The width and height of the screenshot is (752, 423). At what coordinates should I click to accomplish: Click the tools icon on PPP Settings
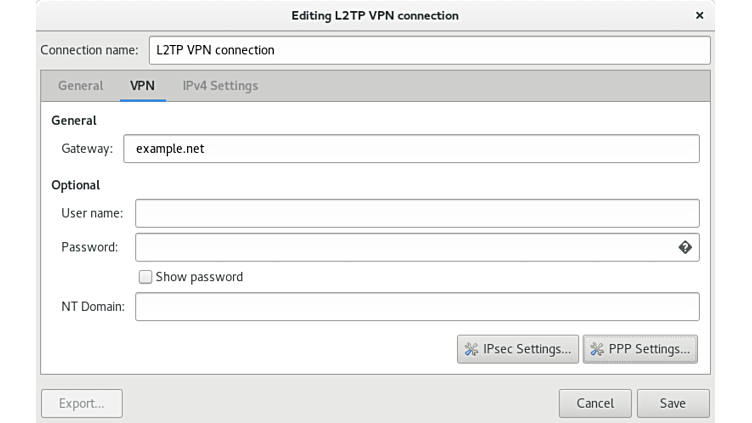597,349
